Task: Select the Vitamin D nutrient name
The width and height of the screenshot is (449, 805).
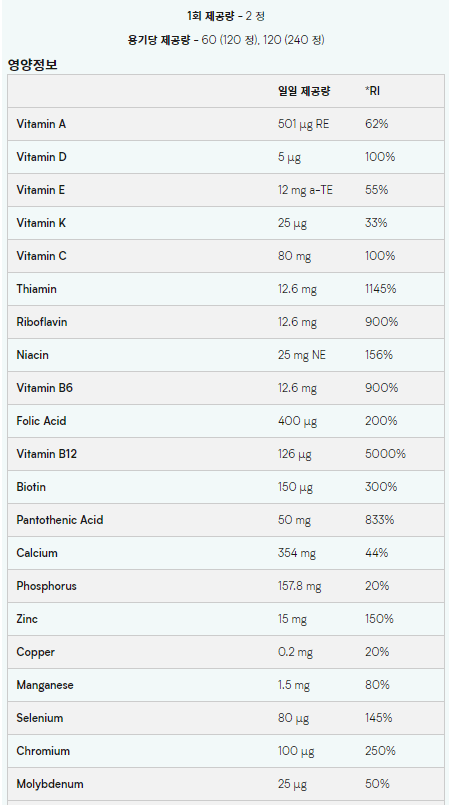Action: coord(42,157)
